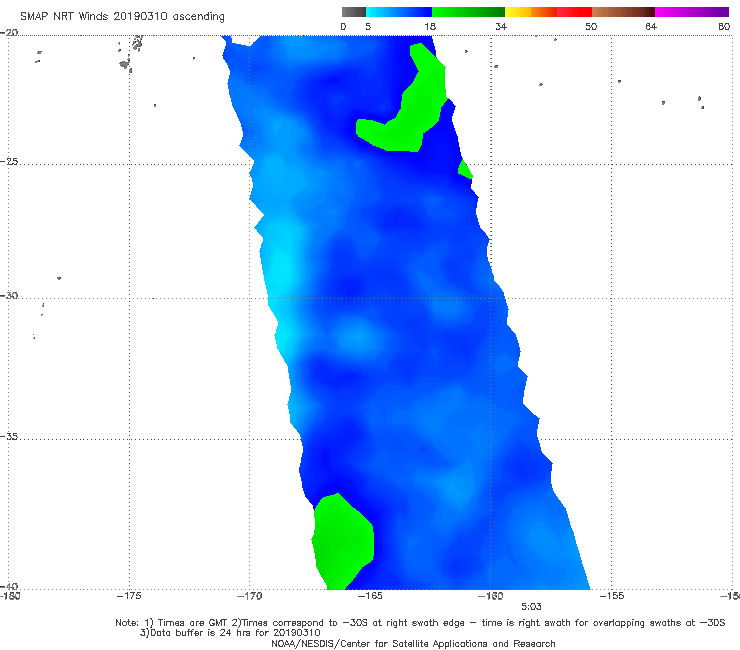Click the NOAA/NESDIS credit line
The image size is (740, 650).
413,644
